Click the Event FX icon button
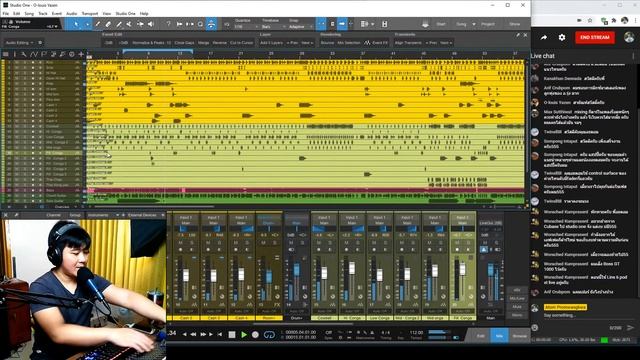This screenshot has width=640, height=360. pos(376,42)
